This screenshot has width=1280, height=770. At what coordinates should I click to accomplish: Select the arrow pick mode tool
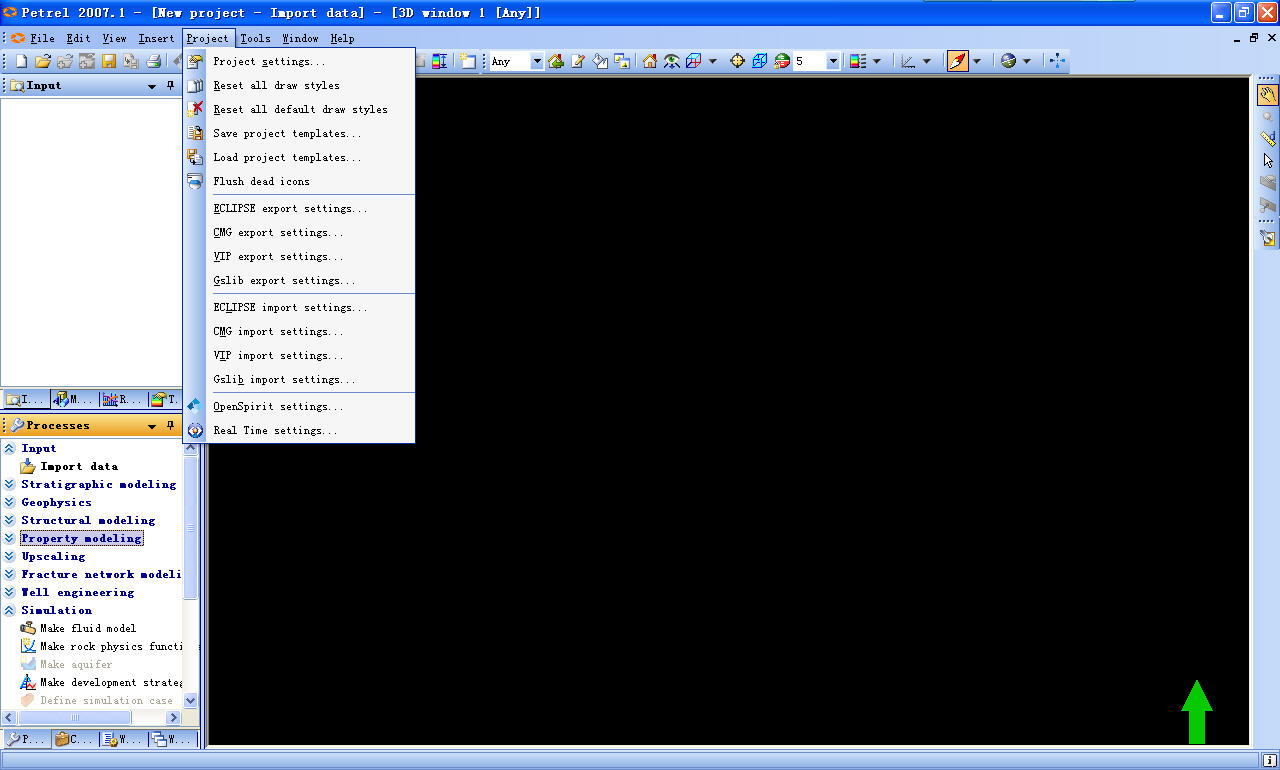1268,160
